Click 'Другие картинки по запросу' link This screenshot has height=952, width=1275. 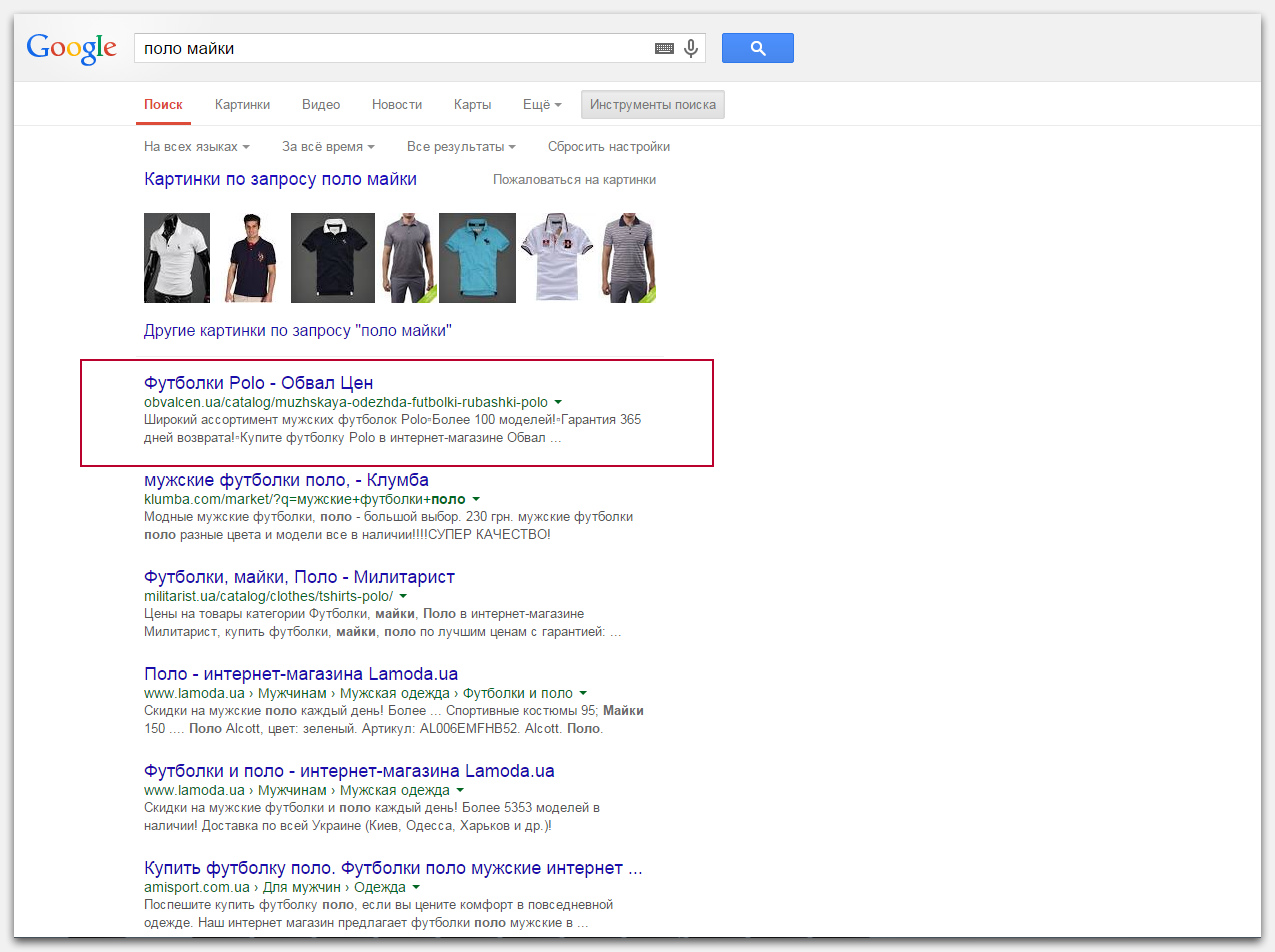pyautogui.click(x=298, y=330)
